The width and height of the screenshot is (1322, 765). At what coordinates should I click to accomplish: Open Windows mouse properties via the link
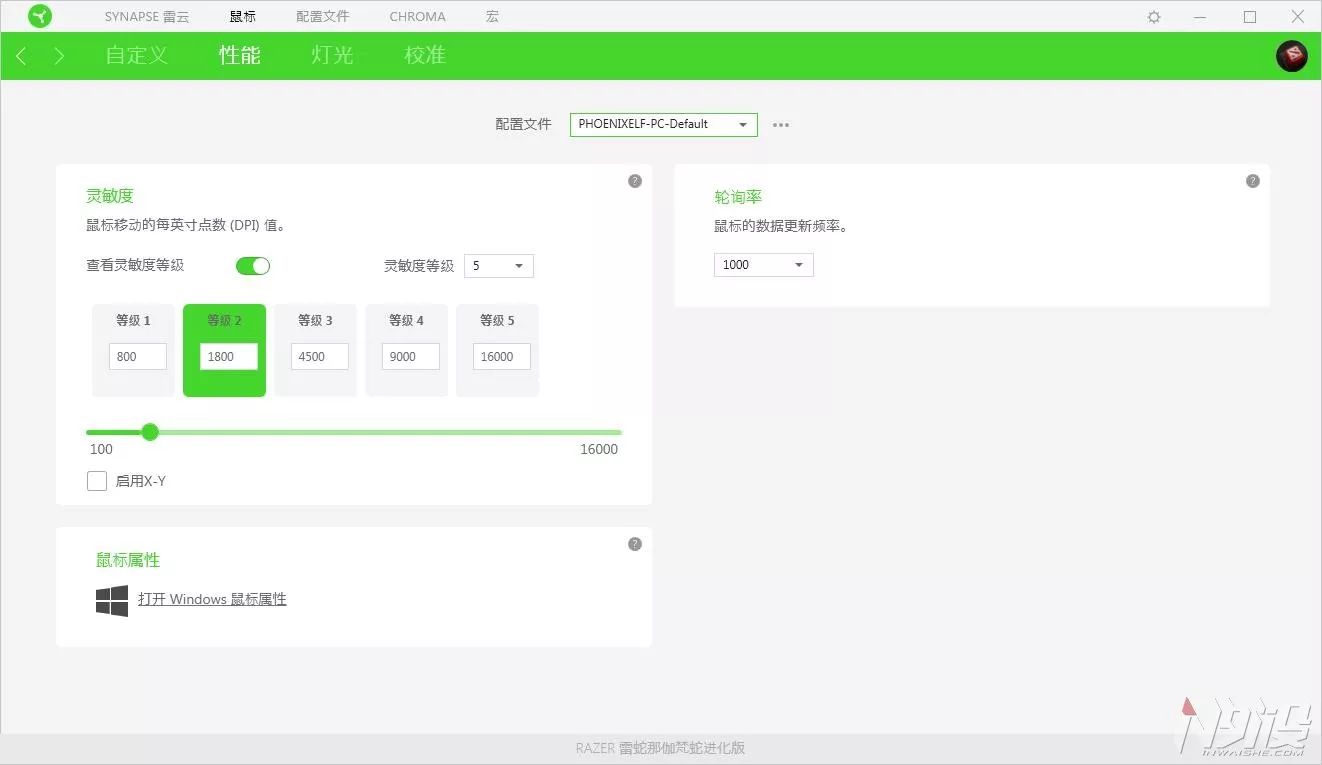pyautogui.click(x=212, y=599)
